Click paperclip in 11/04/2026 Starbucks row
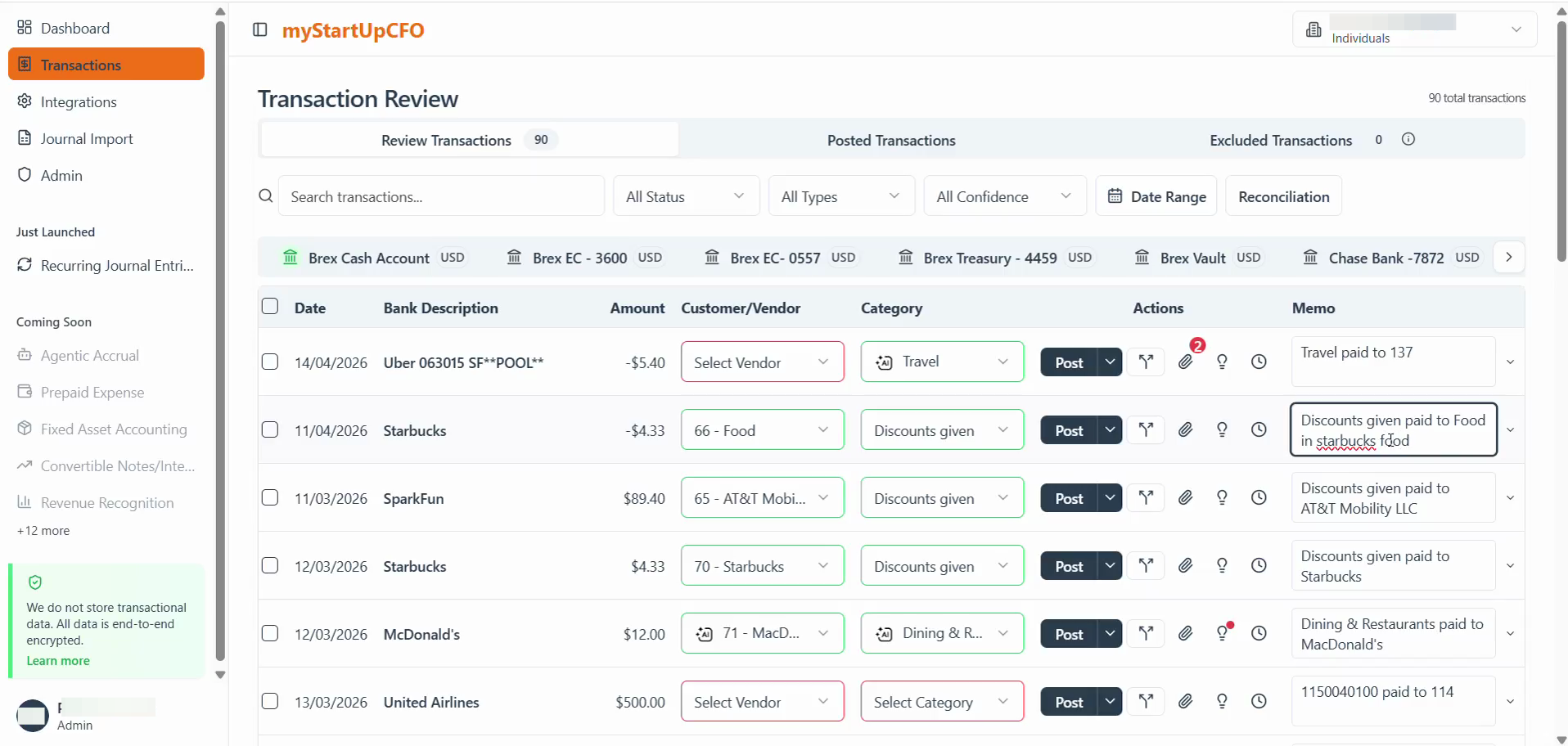This screenshot has height=746, width=1568. pyautogui.click(x=1185, y=429)
